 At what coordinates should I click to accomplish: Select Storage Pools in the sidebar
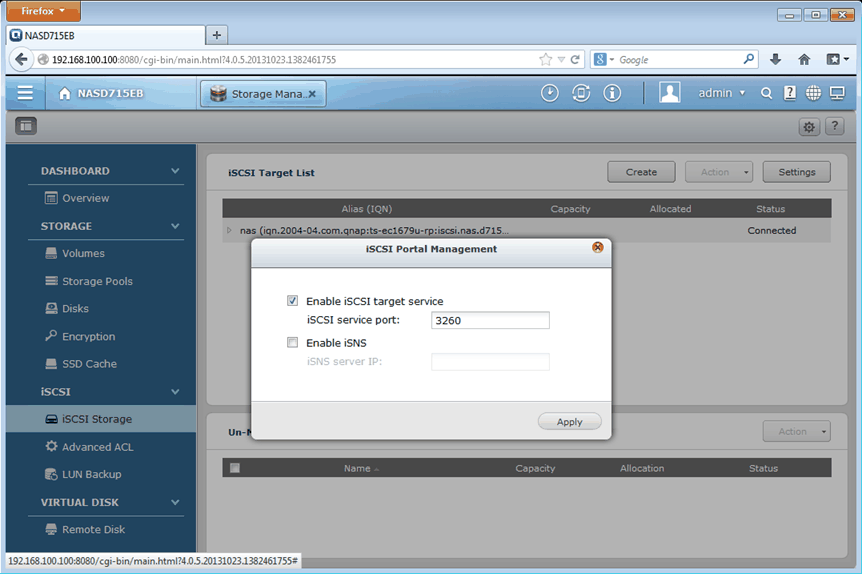click(x=97, y=281)
